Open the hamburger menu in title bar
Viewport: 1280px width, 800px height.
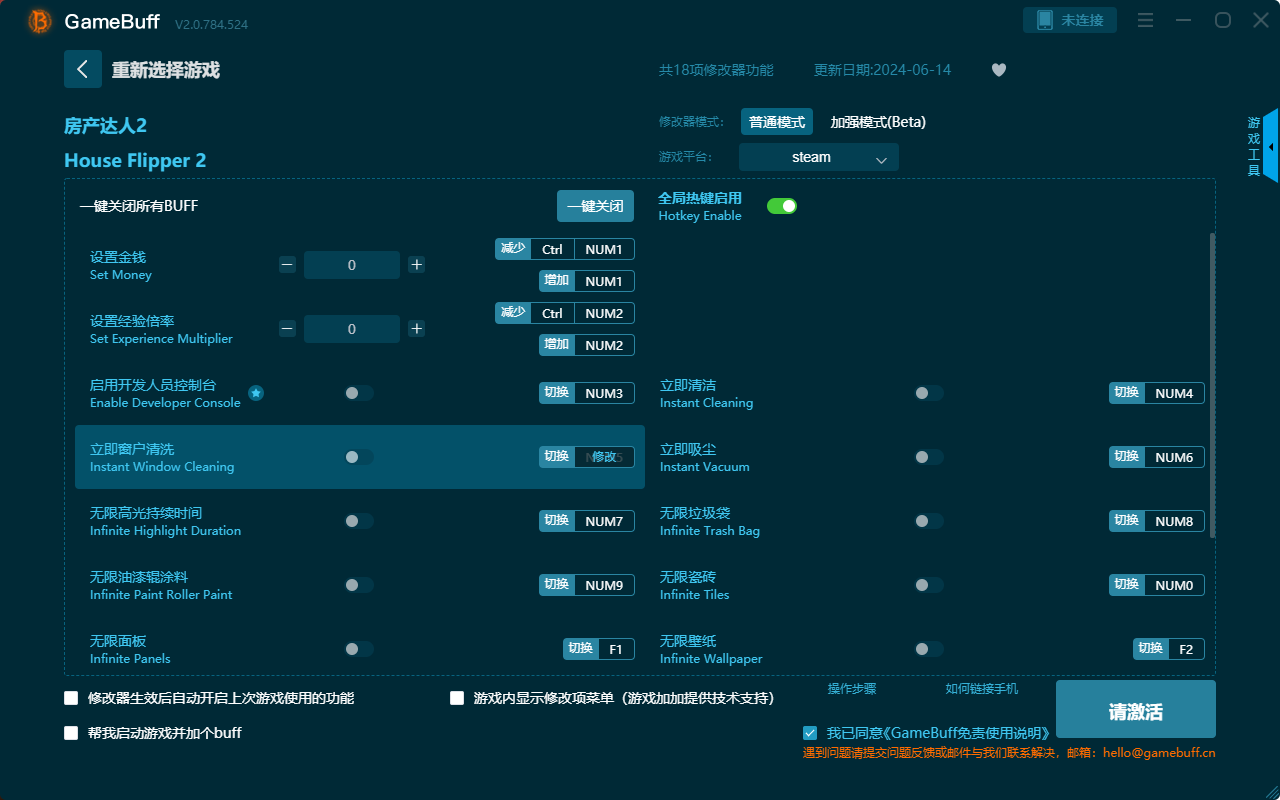click(1146, 21)
